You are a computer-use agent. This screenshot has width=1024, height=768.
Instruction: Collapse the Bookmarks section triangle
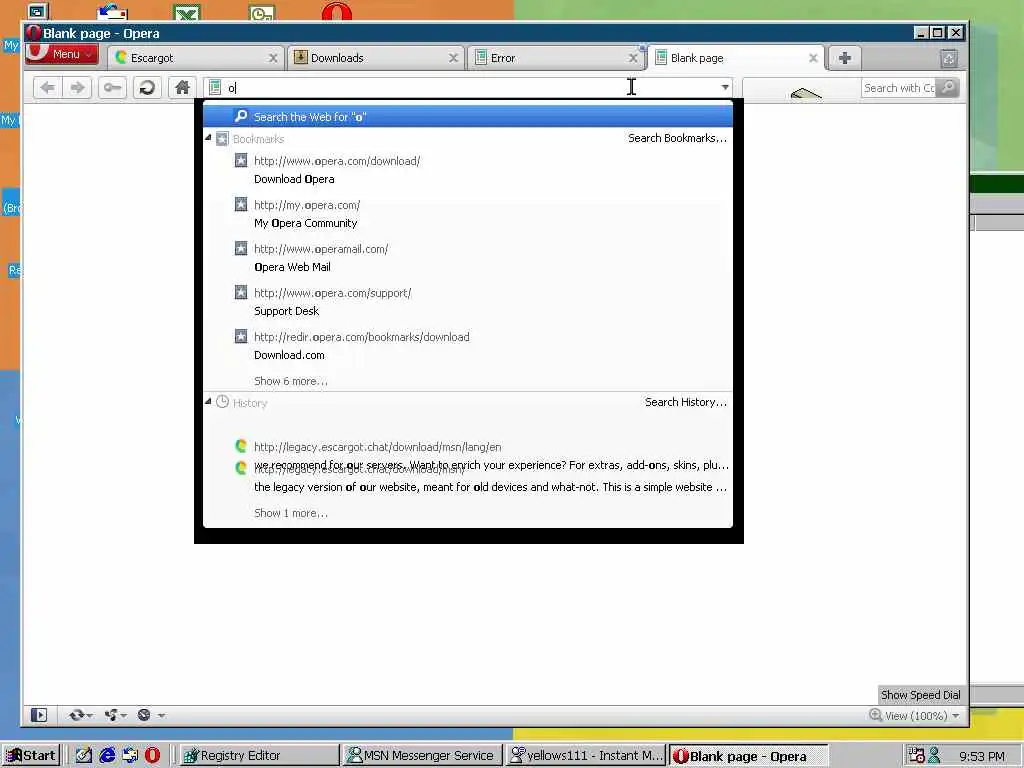pos(208,138)
